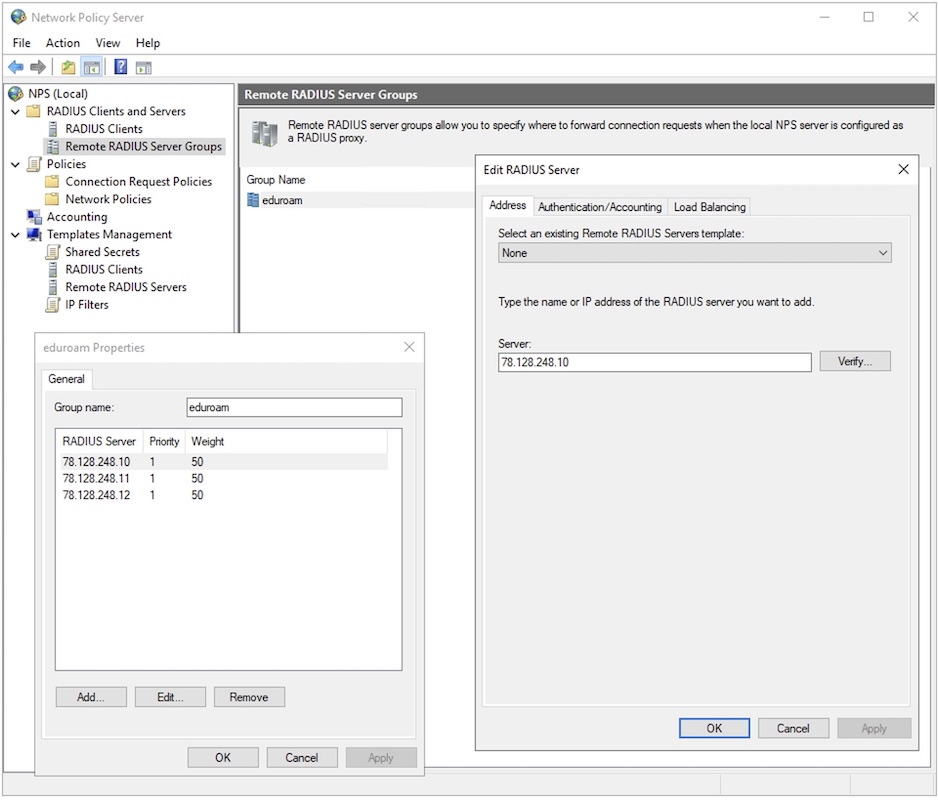Click the IP Filters icon
This screenshot has height=800, width=938.
53,305
